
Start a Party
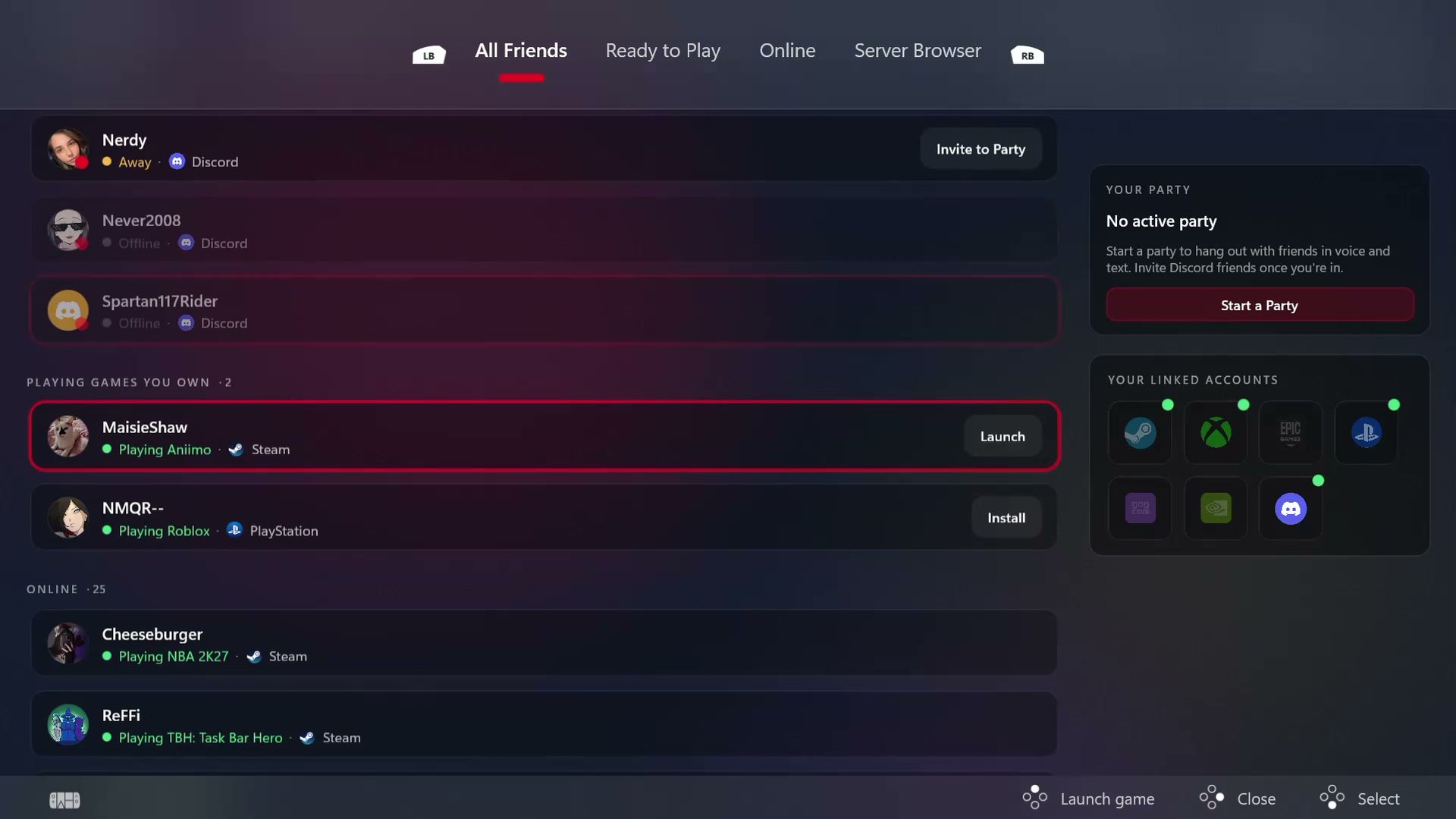pos(1260,305)
